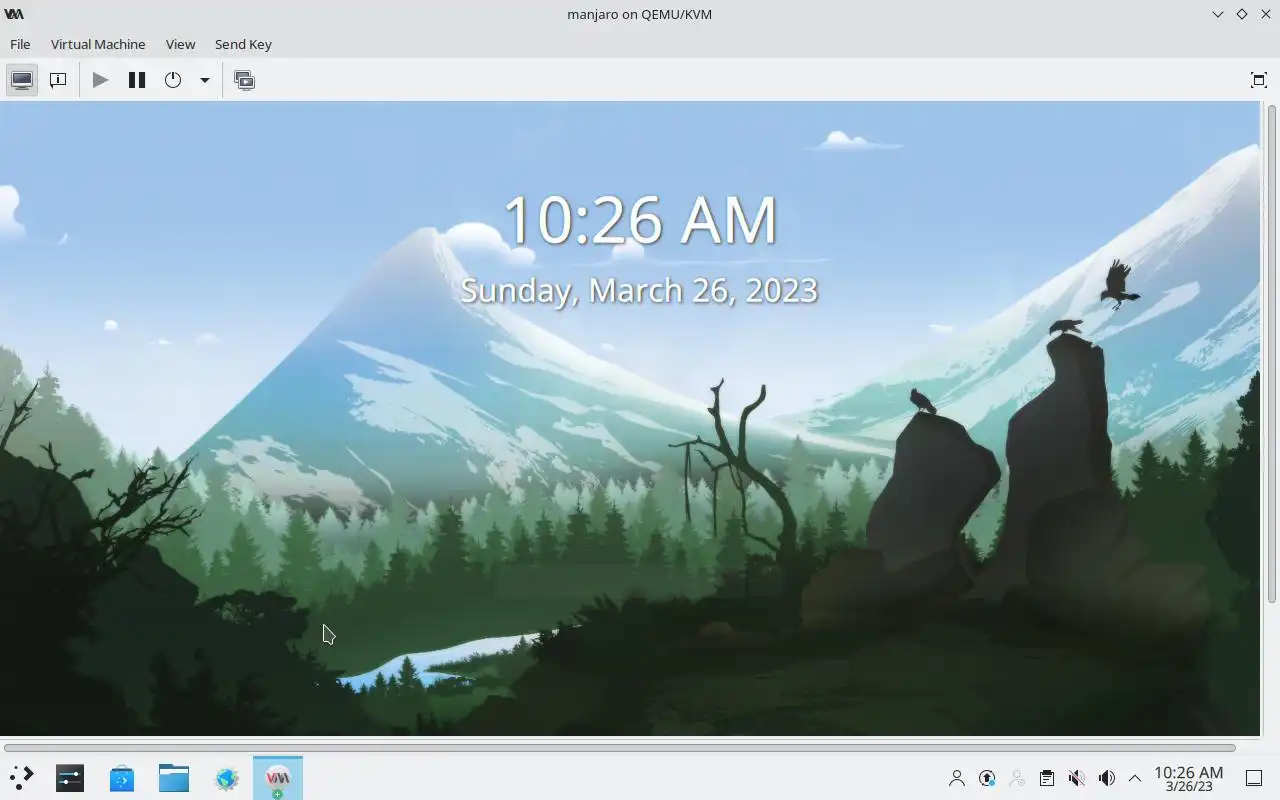Show virtual hardware details
The image size is (1280, 800).
pos(58,80)
